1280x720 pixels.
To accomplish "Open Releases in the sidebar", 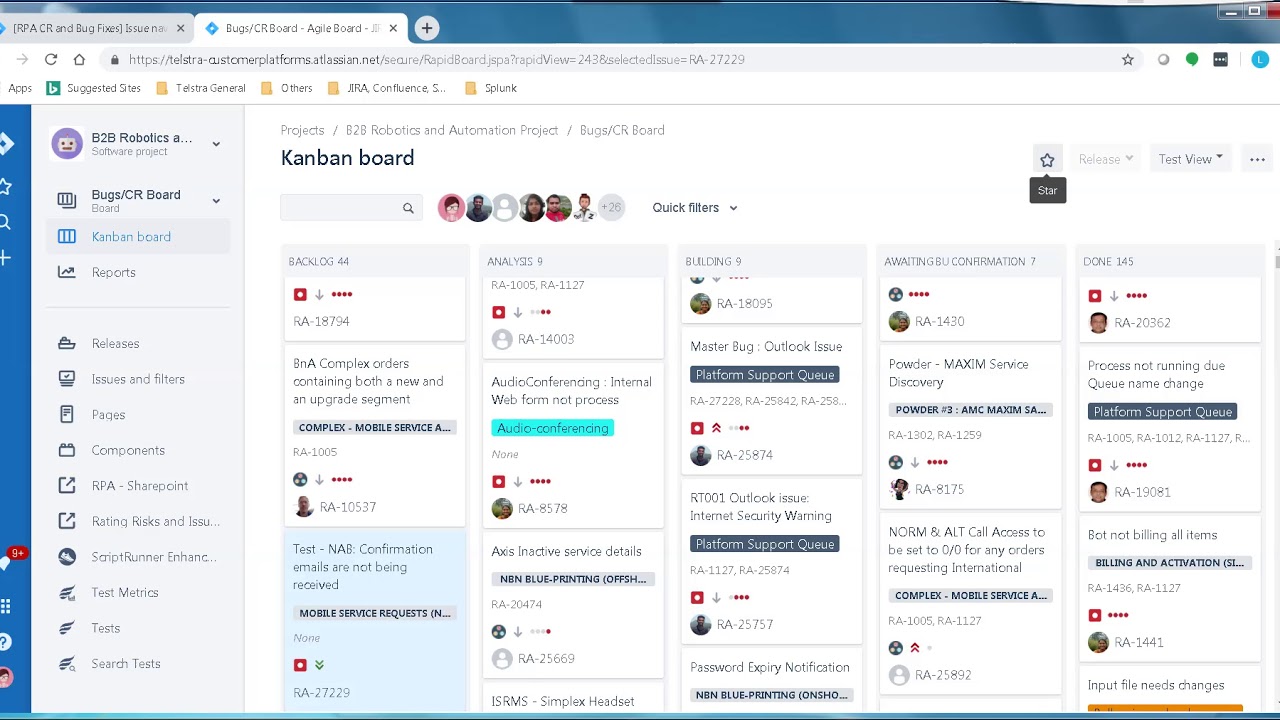I will pos(116,343).
